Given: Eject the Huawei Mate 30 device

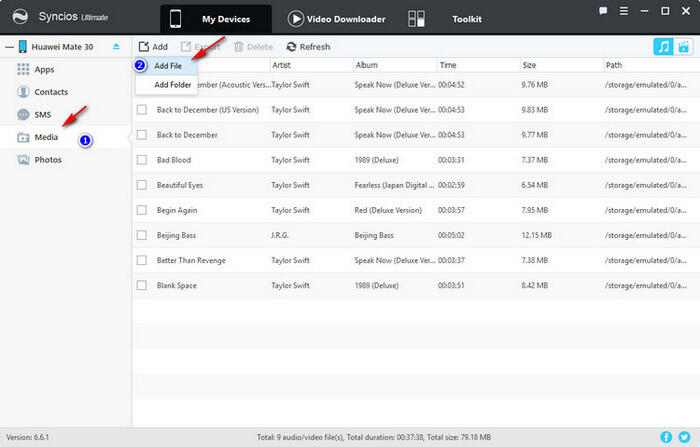Looking at the screenshot, I should (x=117, y=46).
